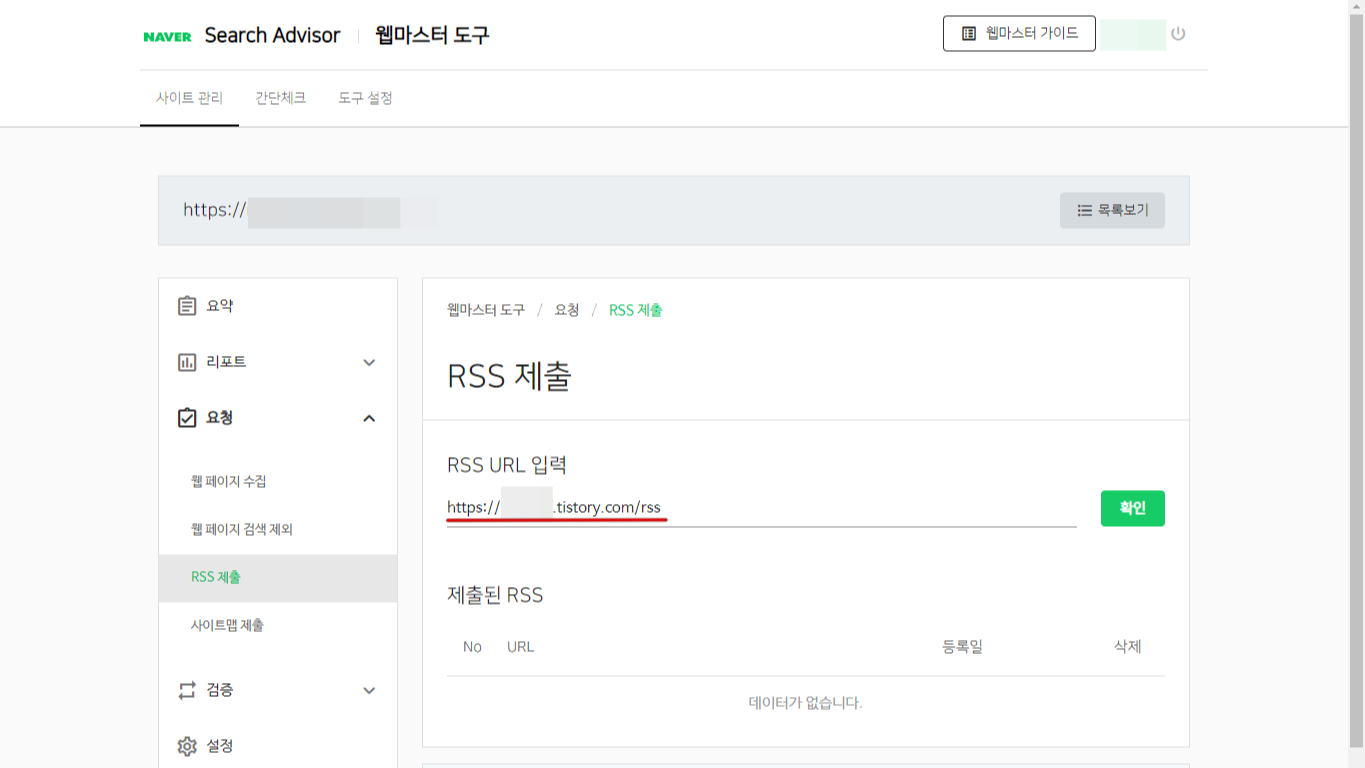Screen dimensions: 1365x768
Task: Click the 데이터가 없습니다. message
Action: pos(805,703)
